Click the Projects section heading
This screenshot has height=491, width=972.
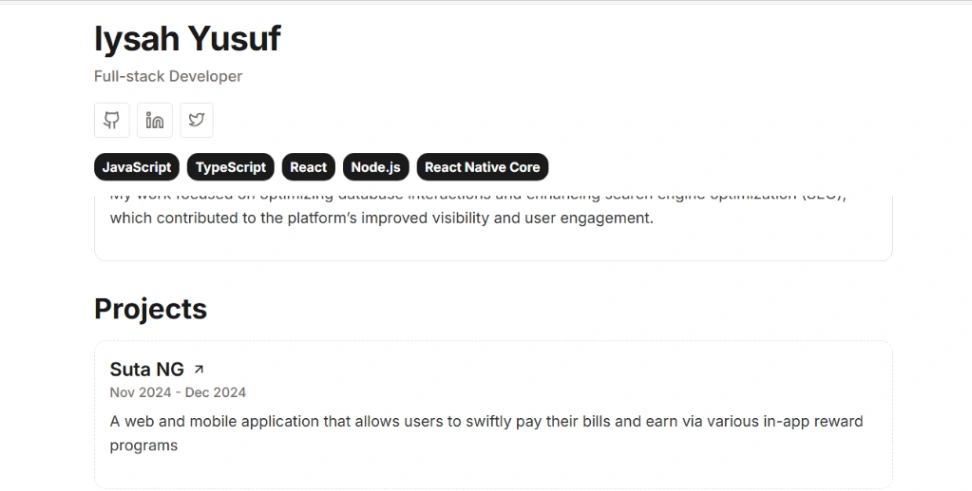coord(151,309)
